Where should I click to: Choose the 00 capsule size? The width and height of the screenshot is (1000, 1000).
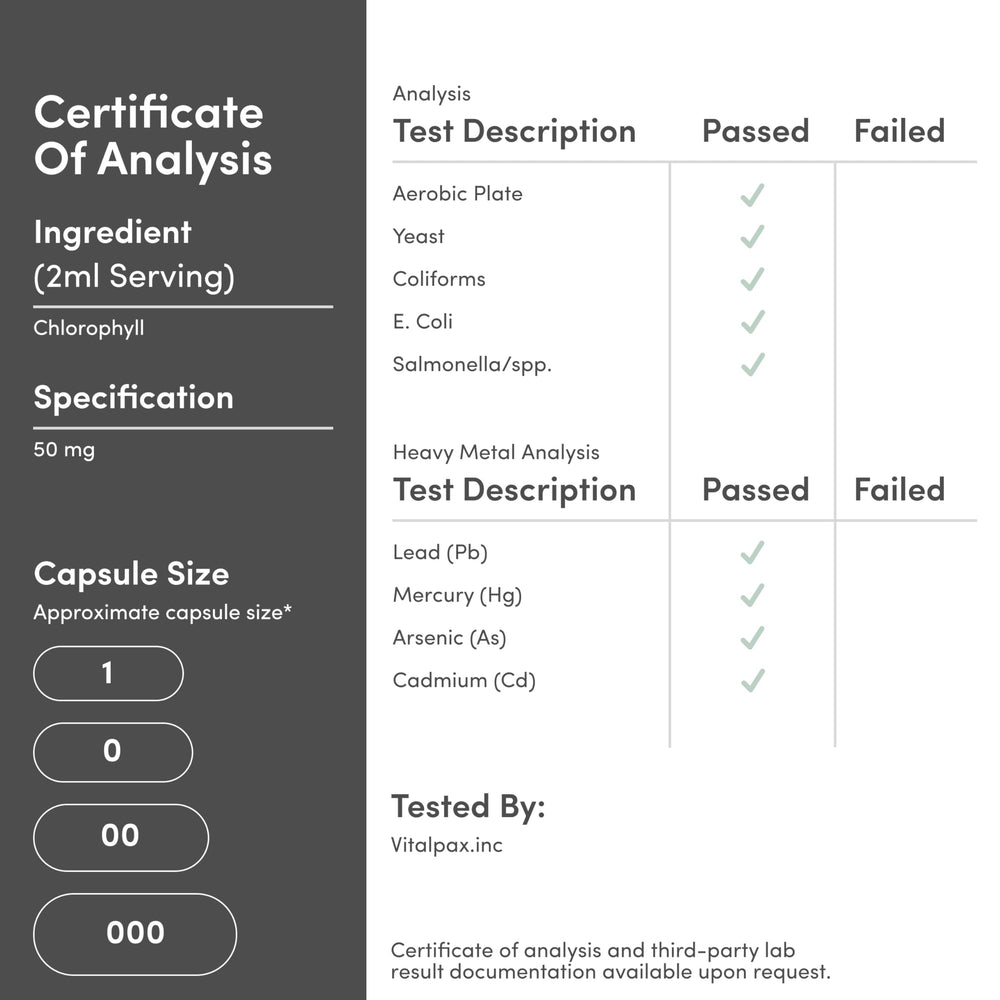[121, 836]
